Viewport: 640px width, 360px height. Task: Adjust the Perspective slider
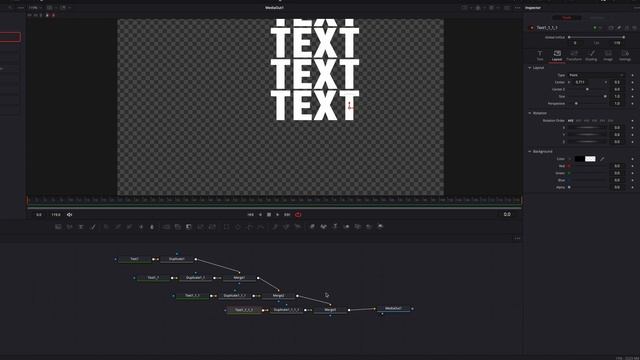click(x=587, y=103)
